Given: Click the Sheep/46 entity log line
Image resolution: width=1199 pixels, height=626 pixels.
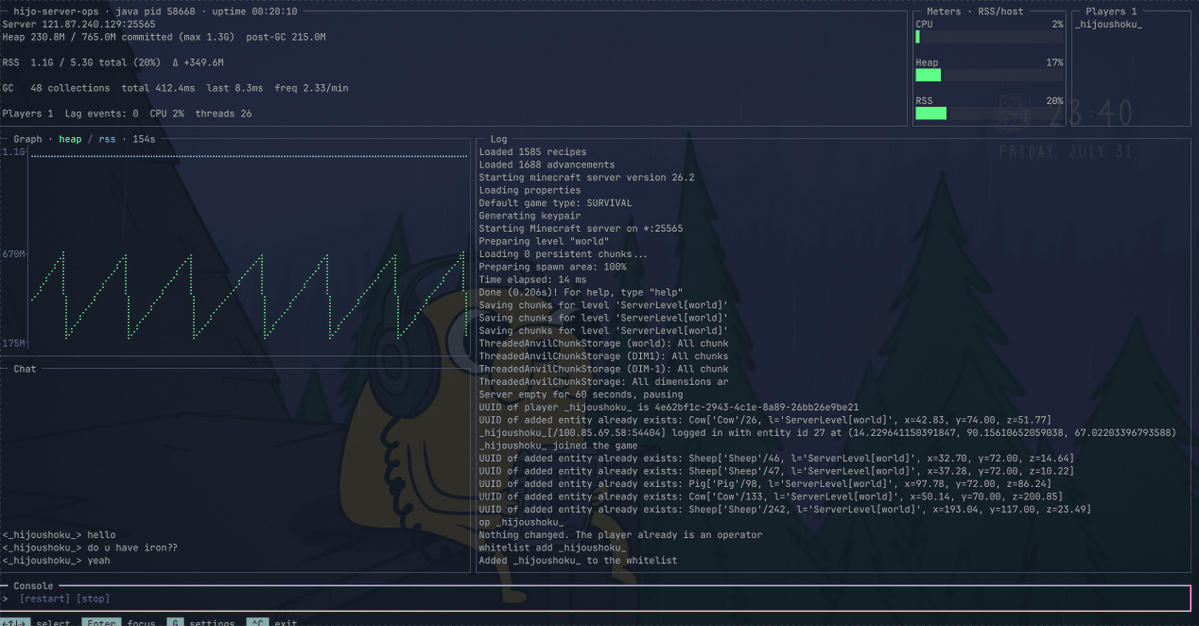Looking at the screenshot, I should tap(776, 459).
